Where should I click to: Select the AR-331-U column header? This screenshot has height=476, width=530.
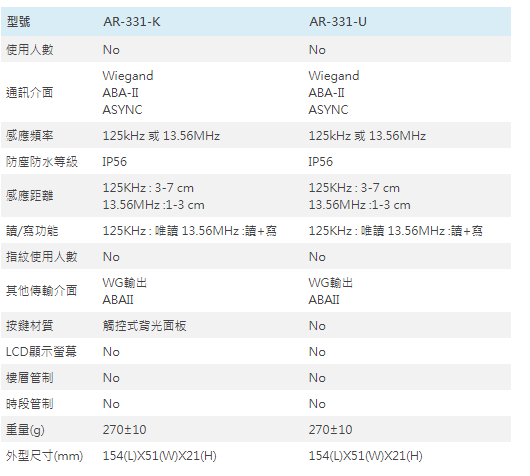338,22
